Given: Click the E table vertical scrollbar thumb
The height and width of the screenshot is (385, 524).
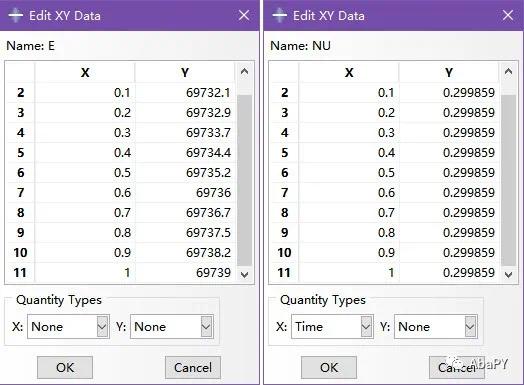Looking at the screenshot, I should 245,180.
